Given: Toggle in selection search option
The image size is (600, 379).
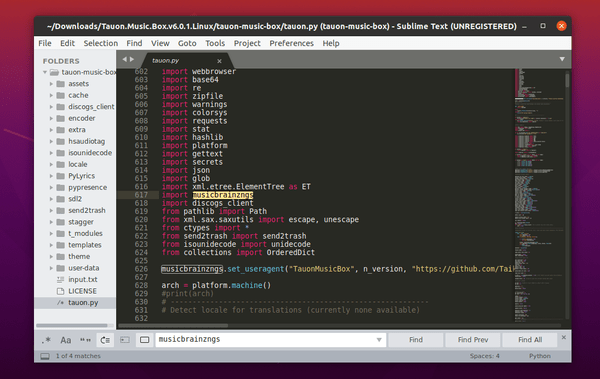Looking at the screenshot, I should tap(125, 340).
